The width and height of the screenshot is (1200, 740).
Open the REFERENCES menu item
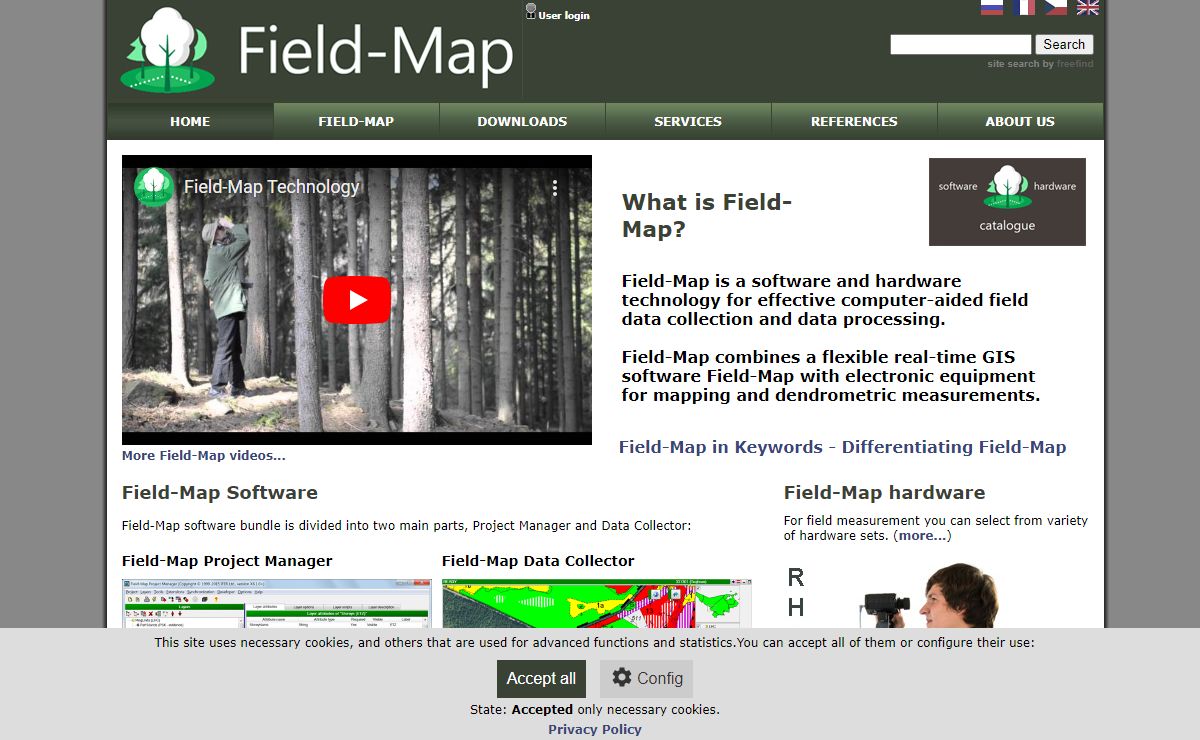tap(854, 121)
